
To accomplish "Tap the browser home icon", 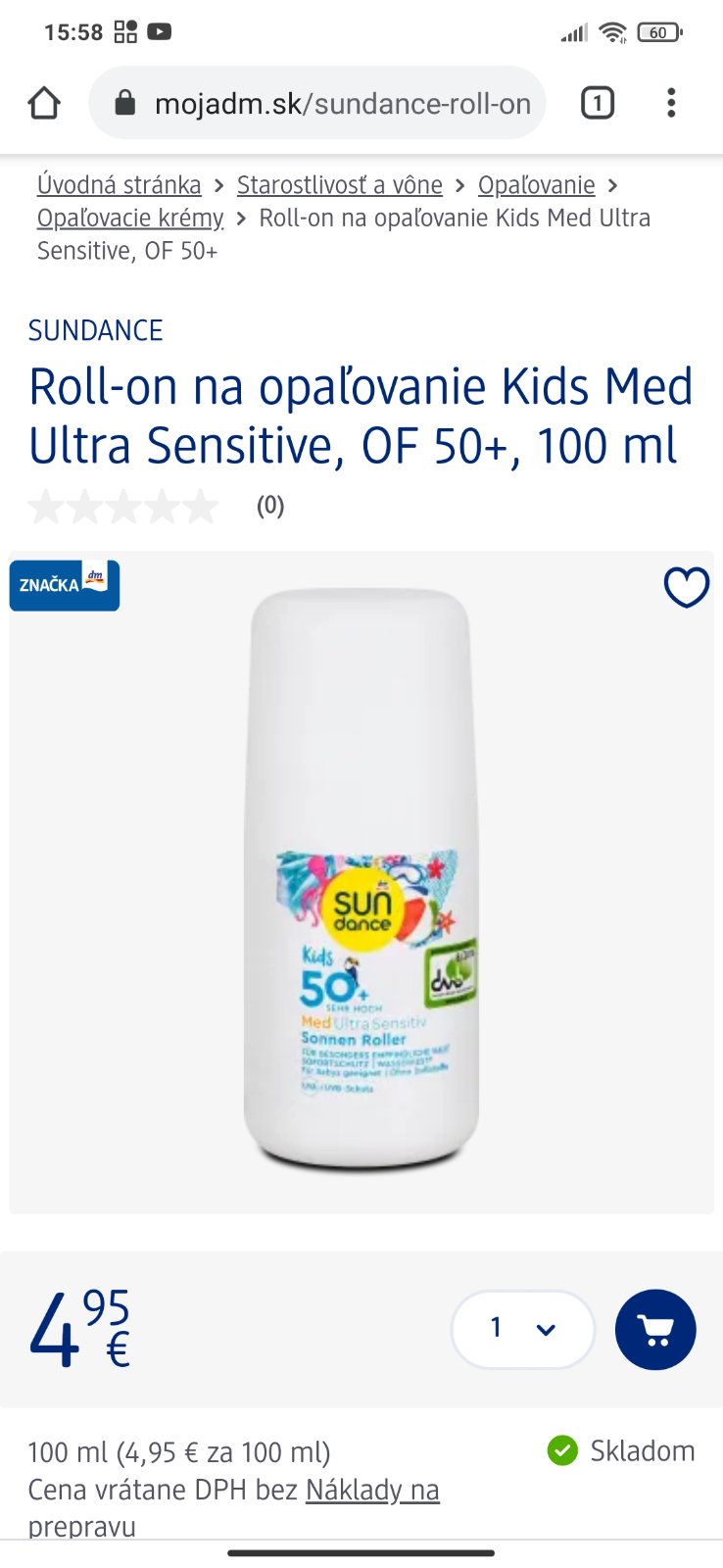I will (44, 103).
